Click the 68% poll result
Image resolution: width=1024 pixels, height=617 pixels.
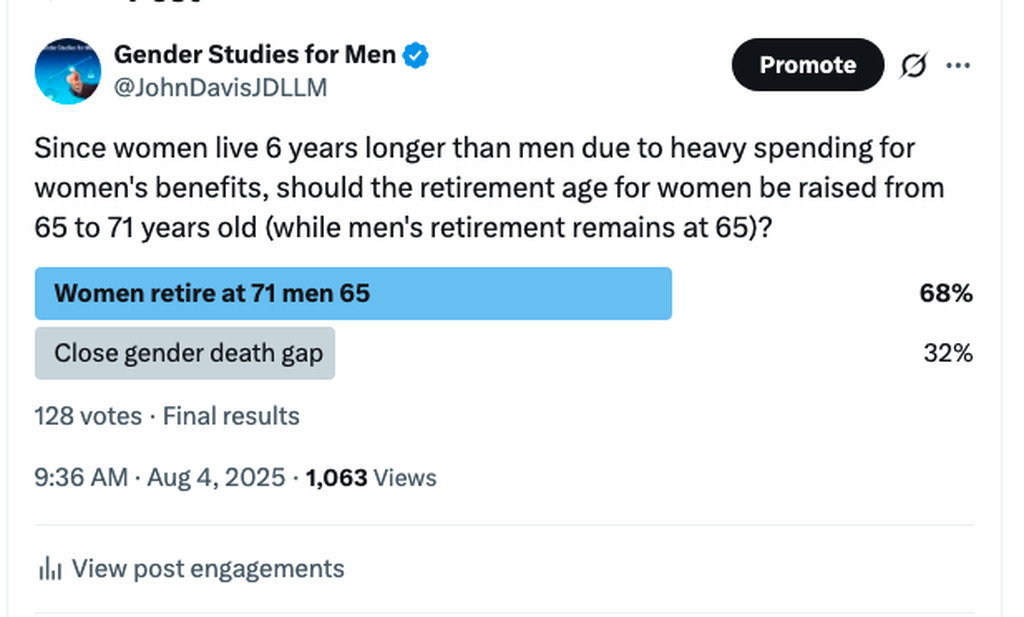click(x=946, y=294)
